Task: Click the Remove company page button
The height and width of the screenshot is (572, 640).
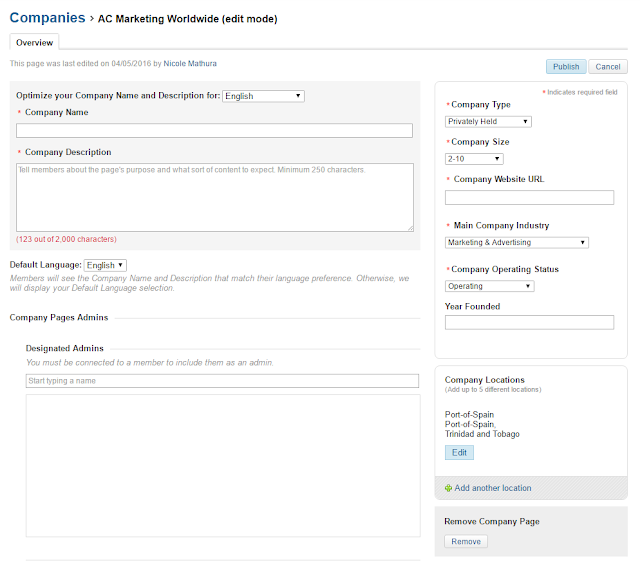Action: (x=466, y=541)
